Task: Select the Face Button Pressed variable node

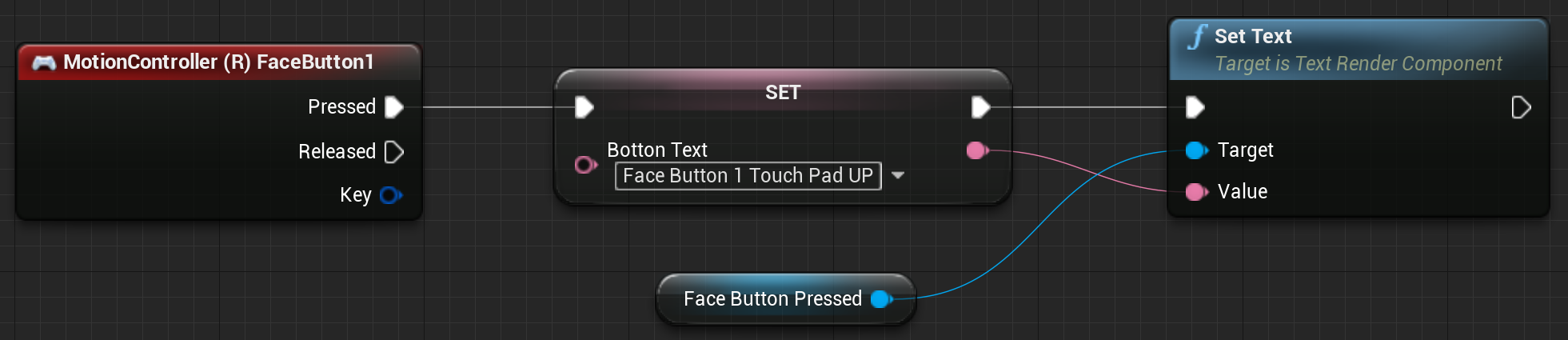Action: 785,299
